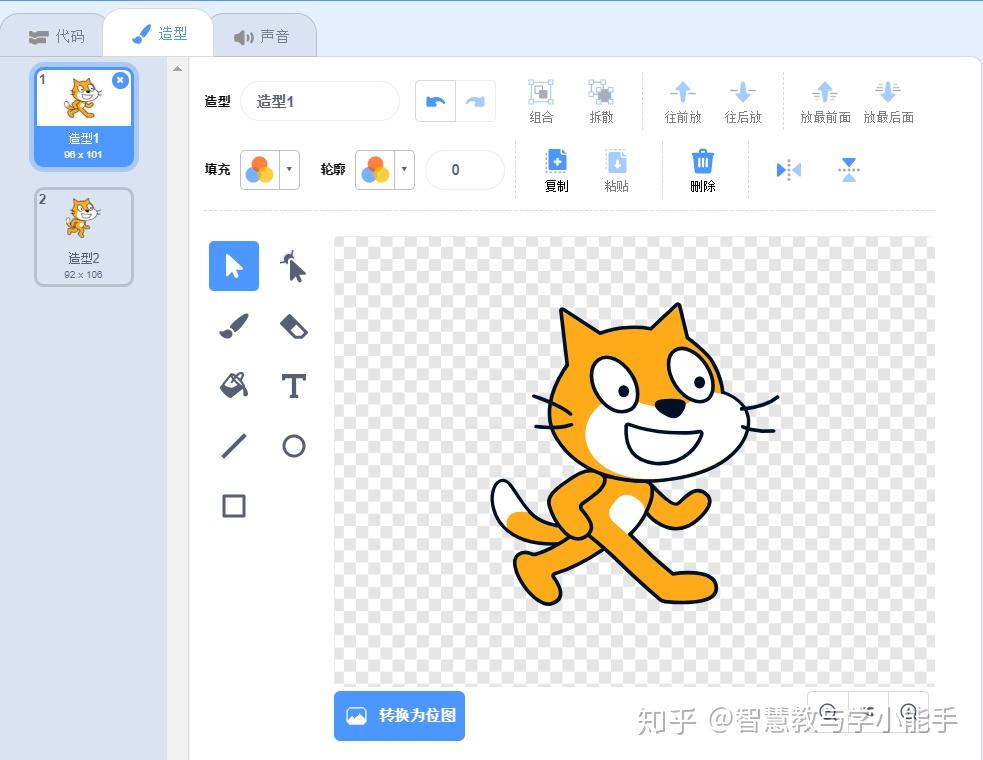Click the Redo arrow button
Viewport: 983px width, 760px height.
pyautogui.click(x=476, y=101)
